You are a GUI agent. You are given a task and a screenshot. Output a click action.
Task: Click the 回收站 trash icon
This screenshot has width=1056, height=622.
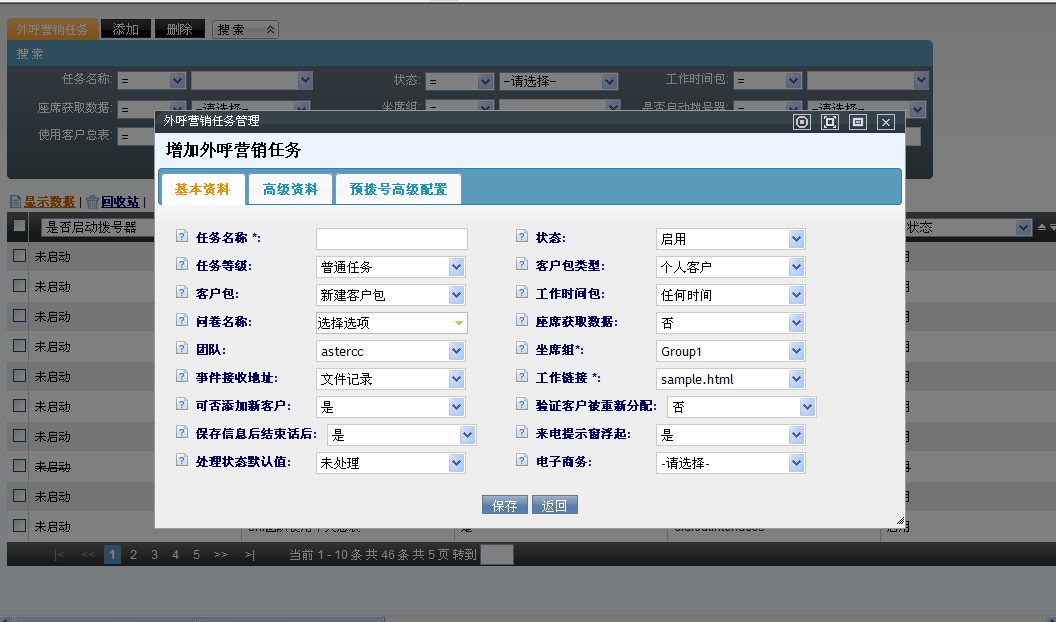tap(92, 202)
